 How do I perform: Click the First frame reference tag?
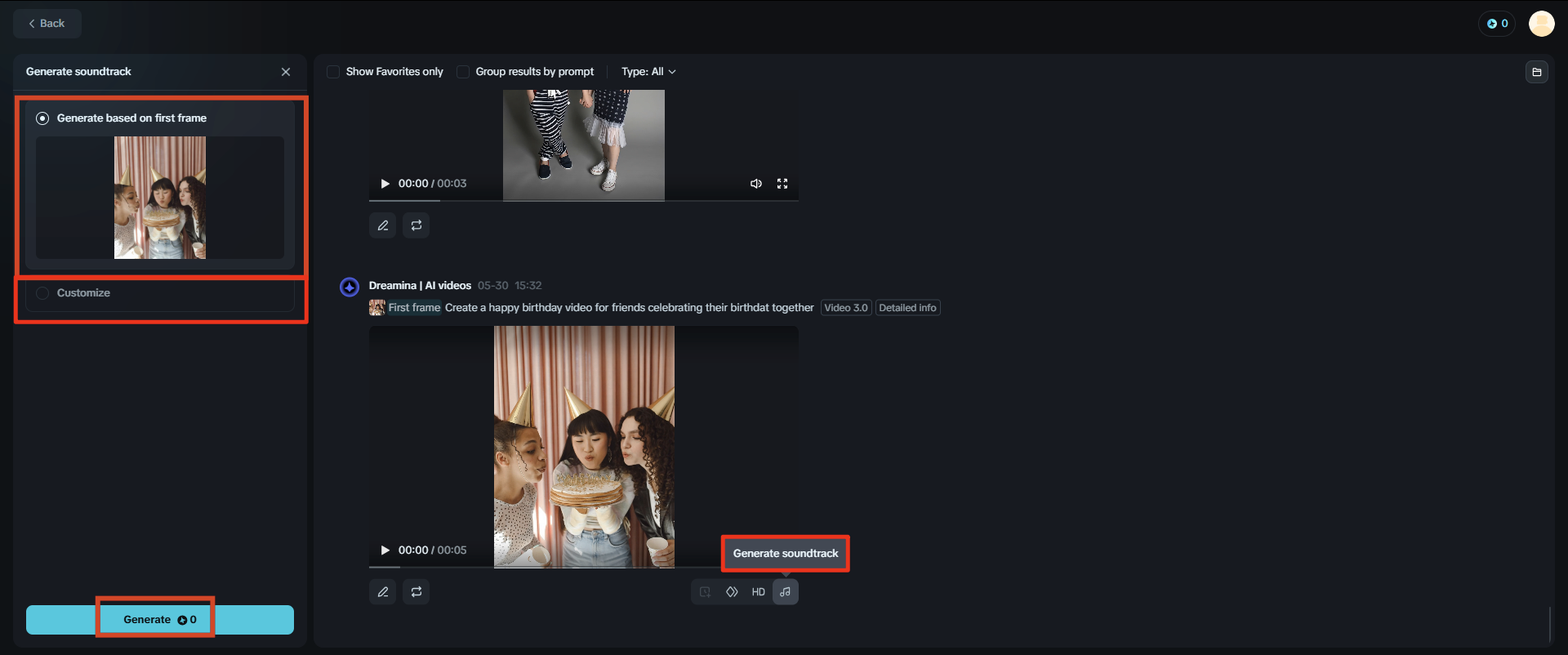click(414, 308)
